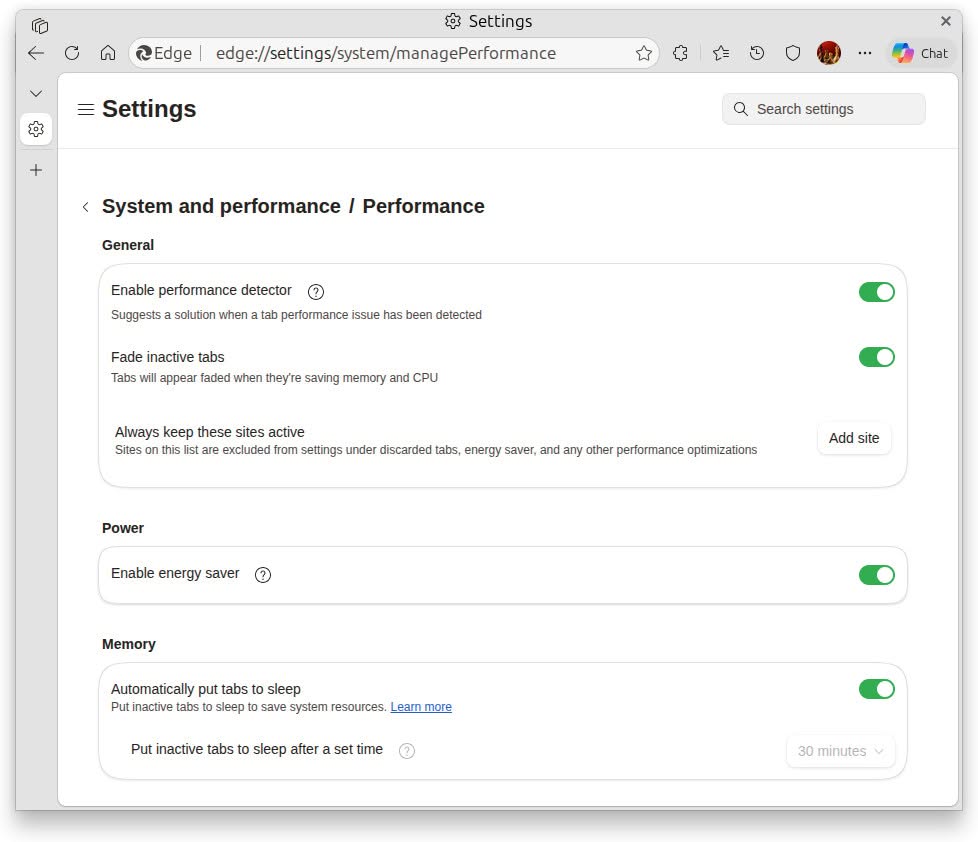Click the Search settings field
This screenshot has width=978, height=842.
pyautogui.click(x=823, y=109)
